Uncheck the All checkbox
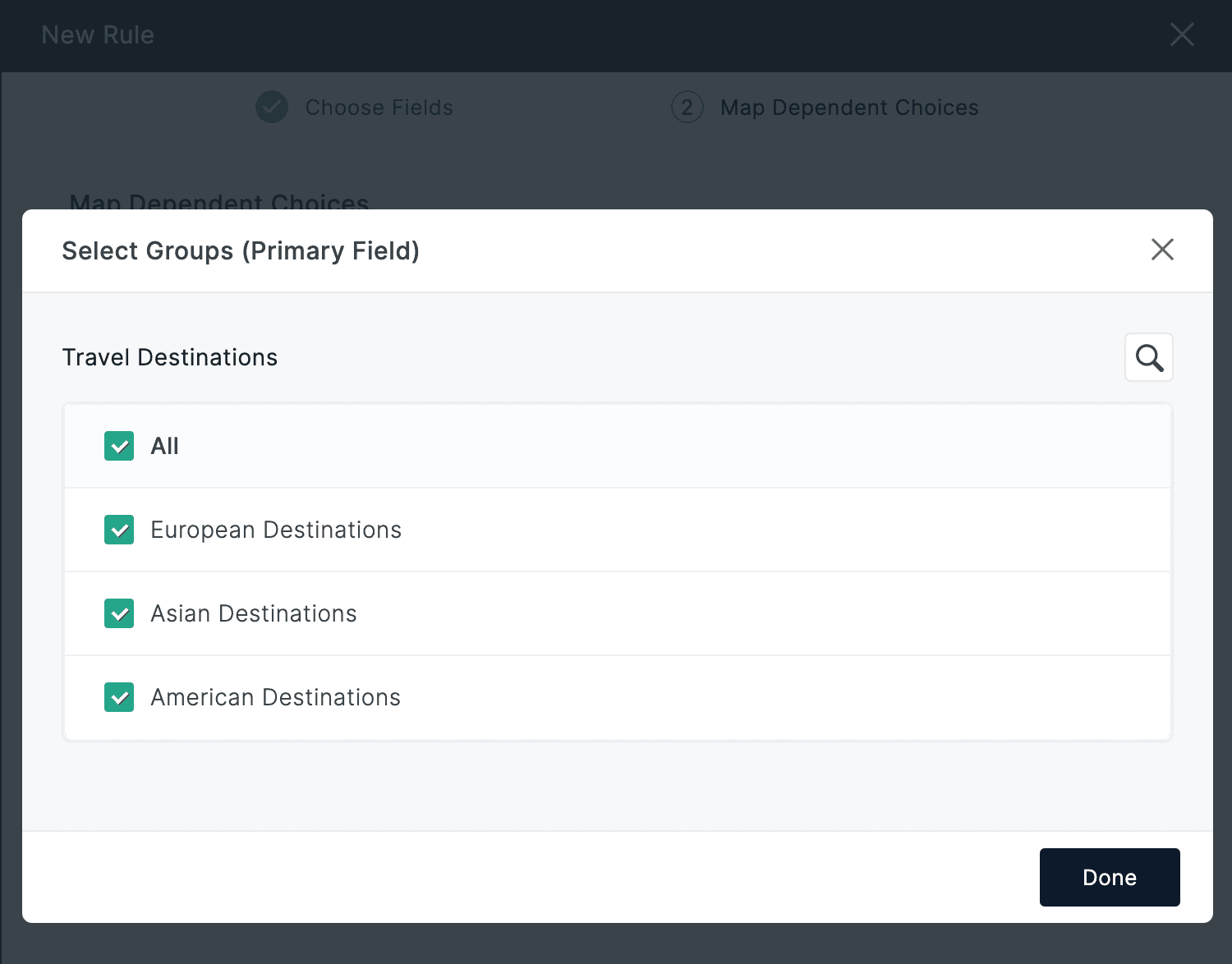 [x=119, y=446]
